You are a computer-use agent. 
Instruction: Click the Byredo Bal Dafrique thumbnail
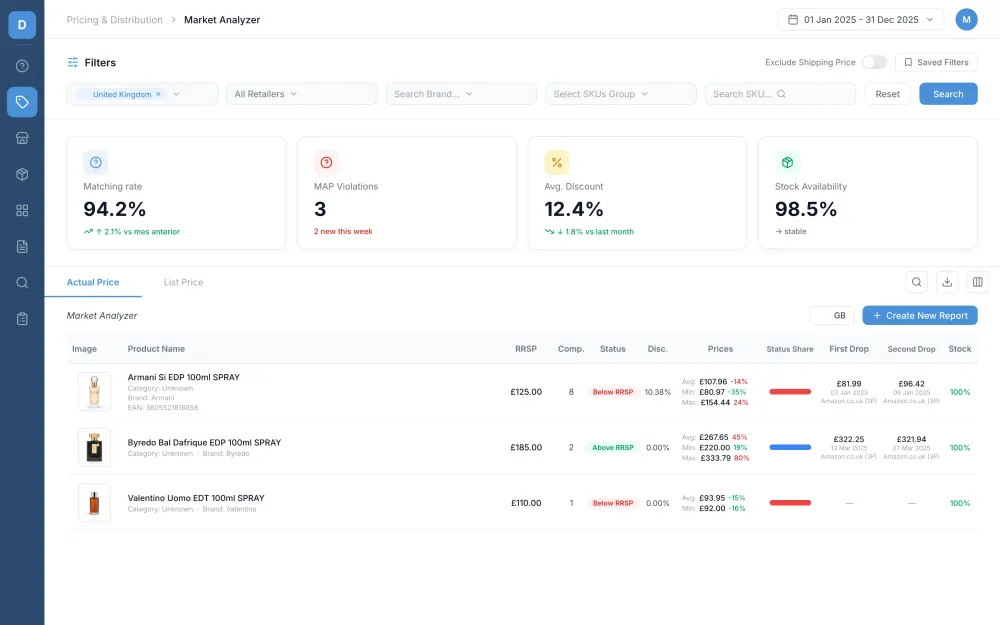[x=94, y=447]
